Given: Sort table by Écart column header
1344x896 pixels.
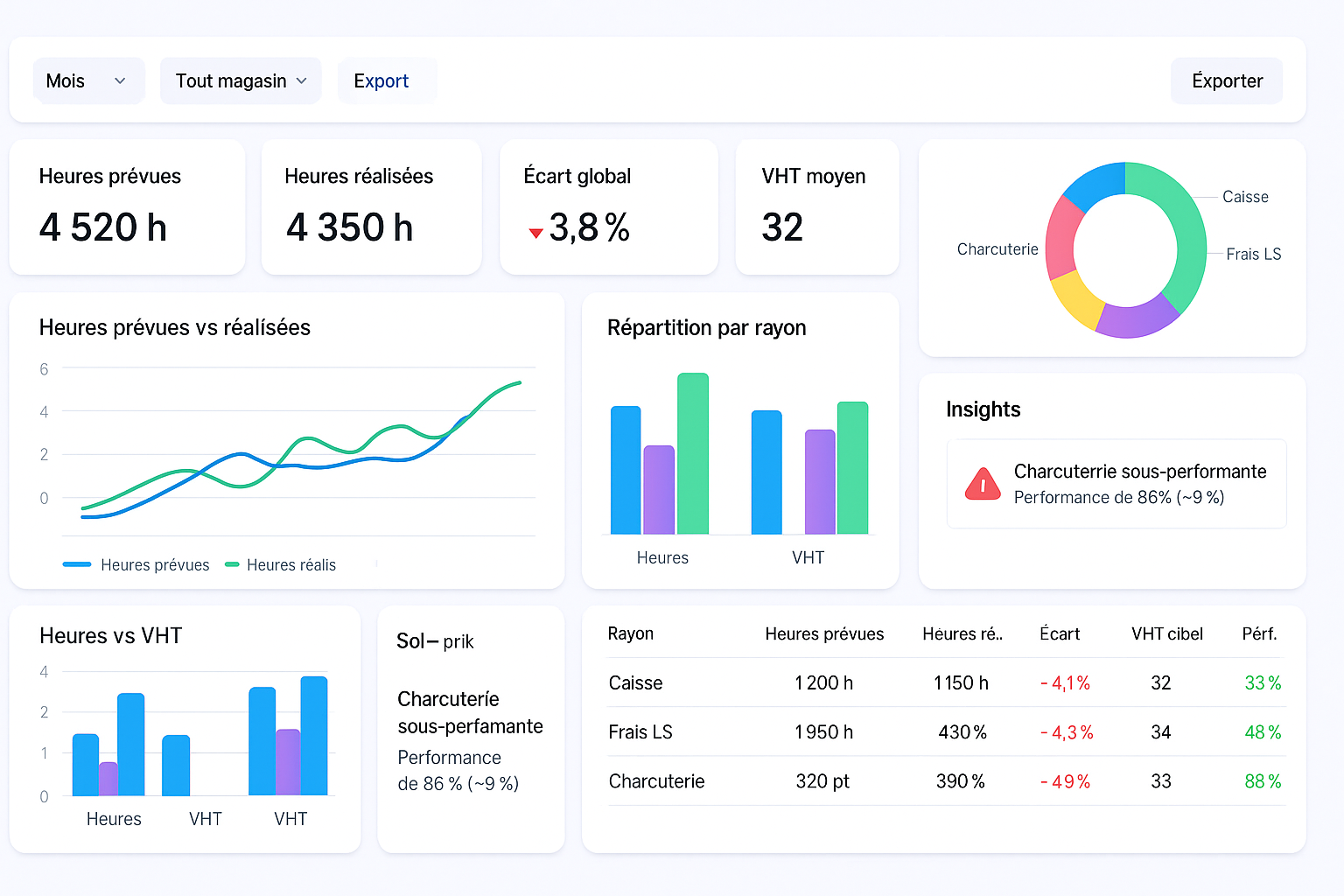Looking at the screenshot, I should click(1059, 633).
